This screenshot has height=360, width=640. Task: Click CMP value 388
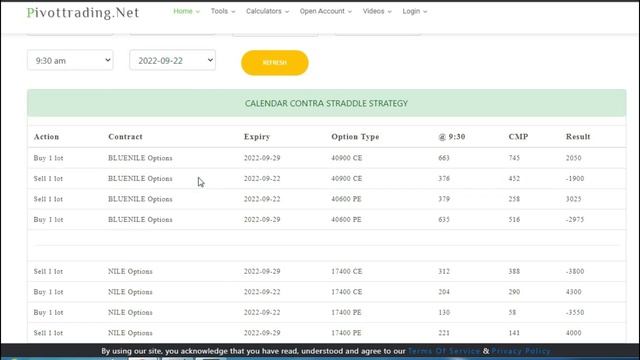pyautogui.click(x=514, y=271)
